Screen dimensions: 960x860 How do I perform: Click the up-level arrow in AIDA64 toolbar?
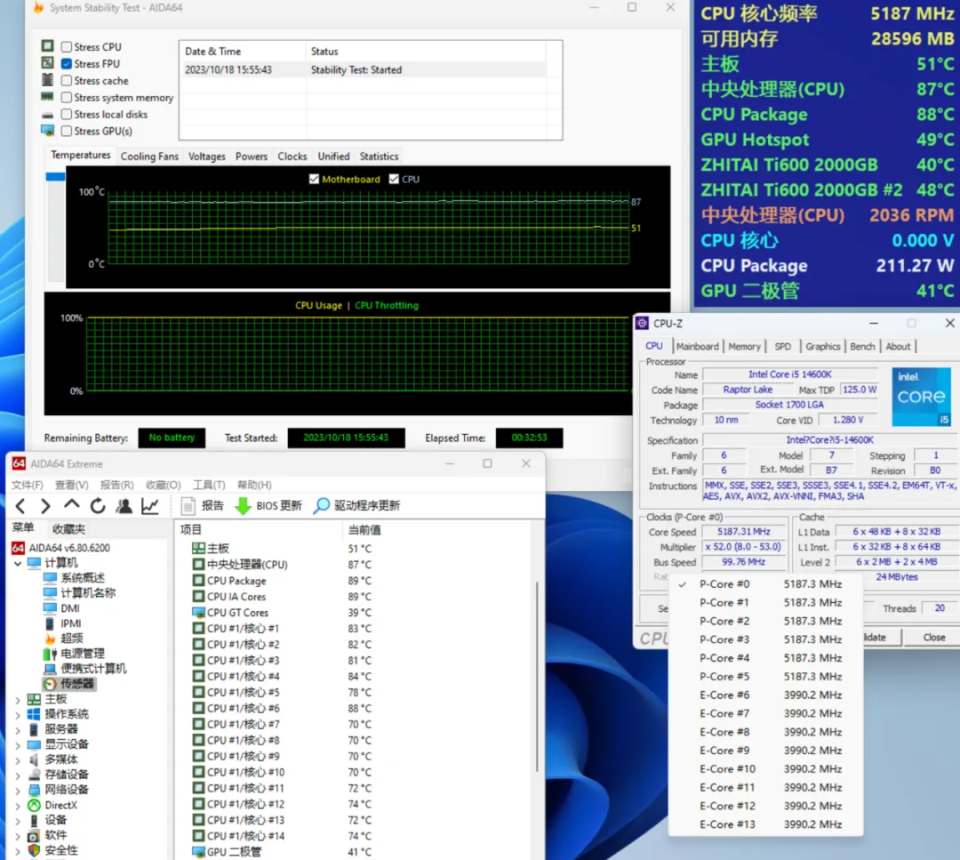[72, 505]
